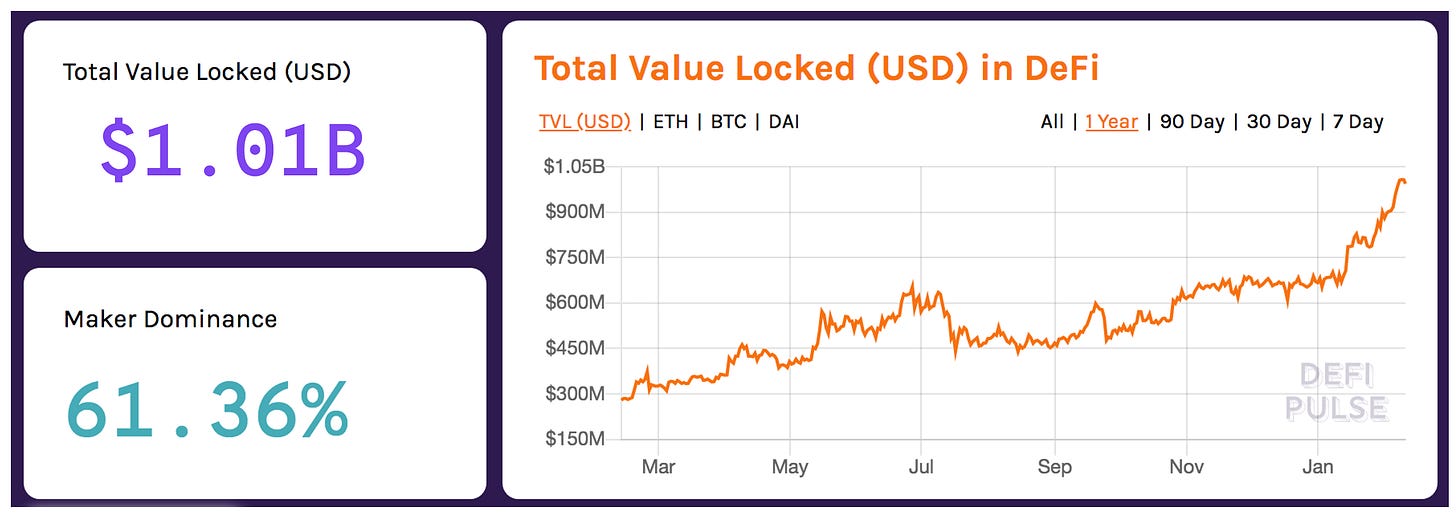Show All time range
Image resolution: width=1456 pixels, height=518 pixels.
(1051, 122)
